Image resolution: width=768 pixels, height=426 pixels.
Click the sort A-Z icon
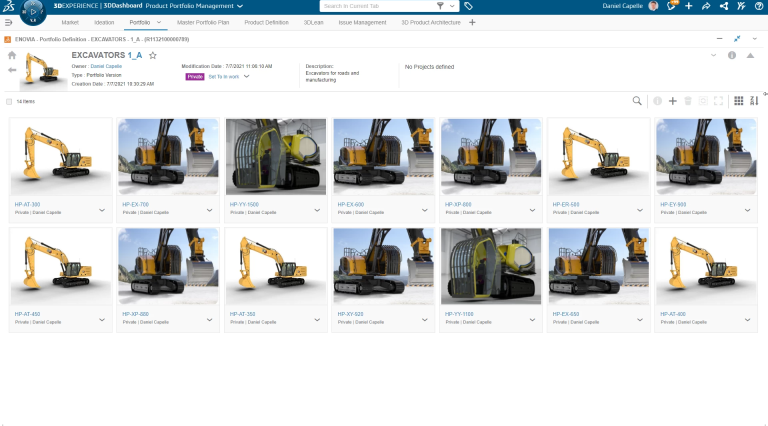tap(755, 101)
